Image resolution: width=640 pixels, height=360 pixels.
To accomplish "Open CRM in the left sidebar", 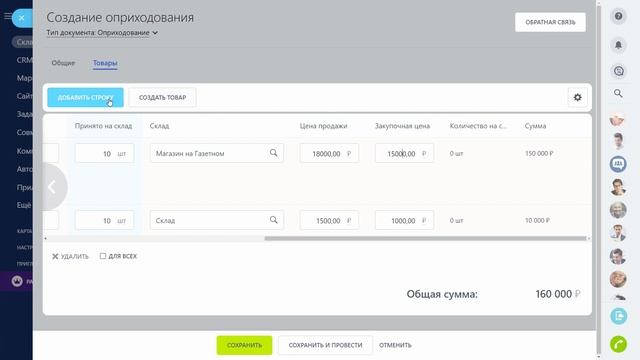I will pos(24,60).
